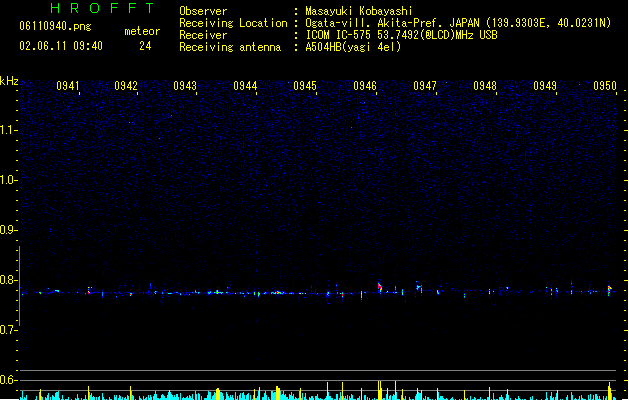
Task: Click the 1.1 kHz frequency label
Action: click(8, 130)
